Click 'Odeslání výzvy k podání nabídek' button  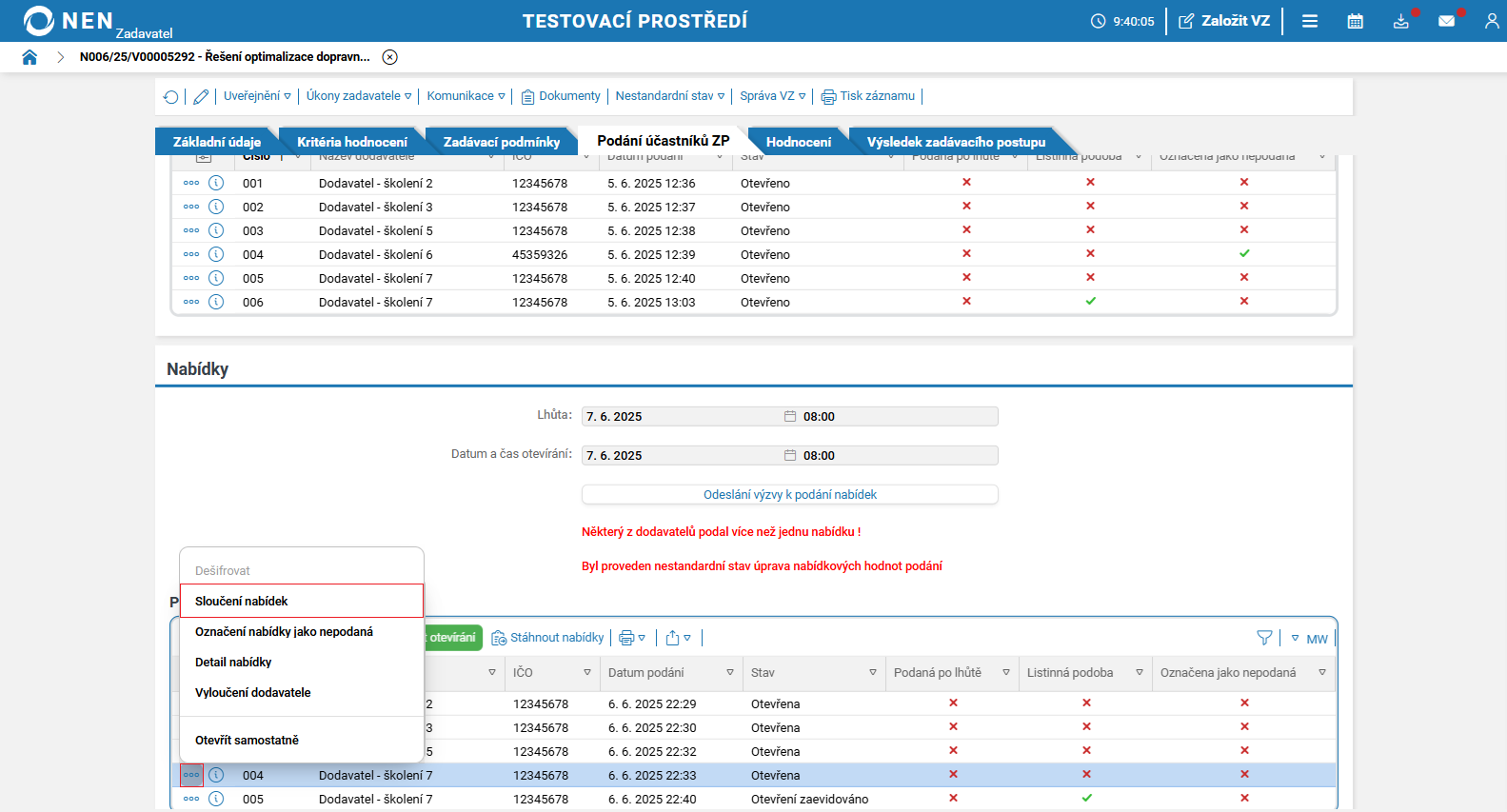pyautogui.click(x=789, y=494)
